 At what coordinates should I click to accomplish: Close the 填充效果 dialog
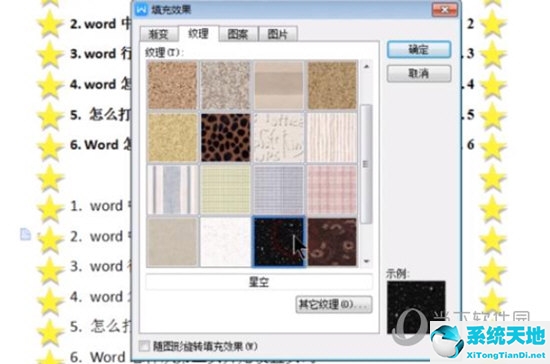point(445,9)
